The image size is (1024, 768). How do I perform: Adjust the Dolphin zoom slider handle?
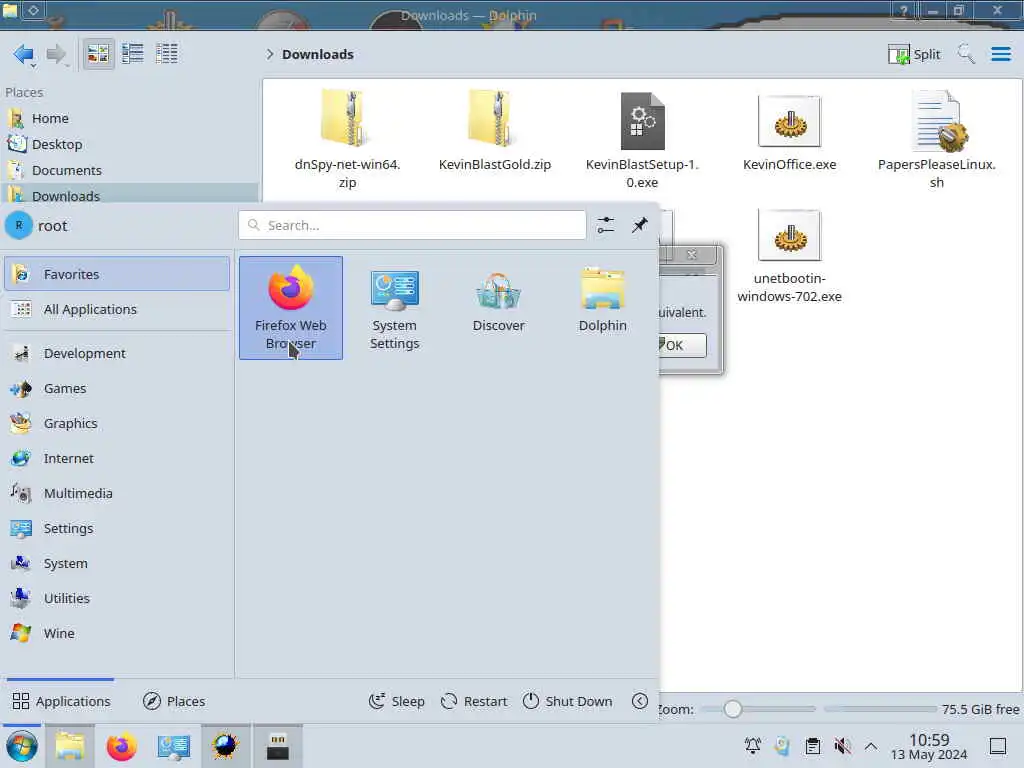coord(733,709)
